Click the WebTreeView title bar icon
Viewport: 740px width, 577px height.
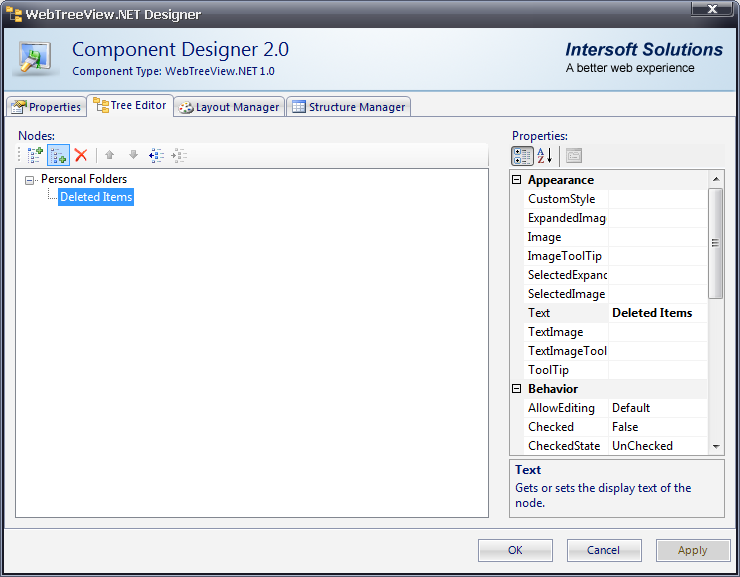(x=14, y=14)
